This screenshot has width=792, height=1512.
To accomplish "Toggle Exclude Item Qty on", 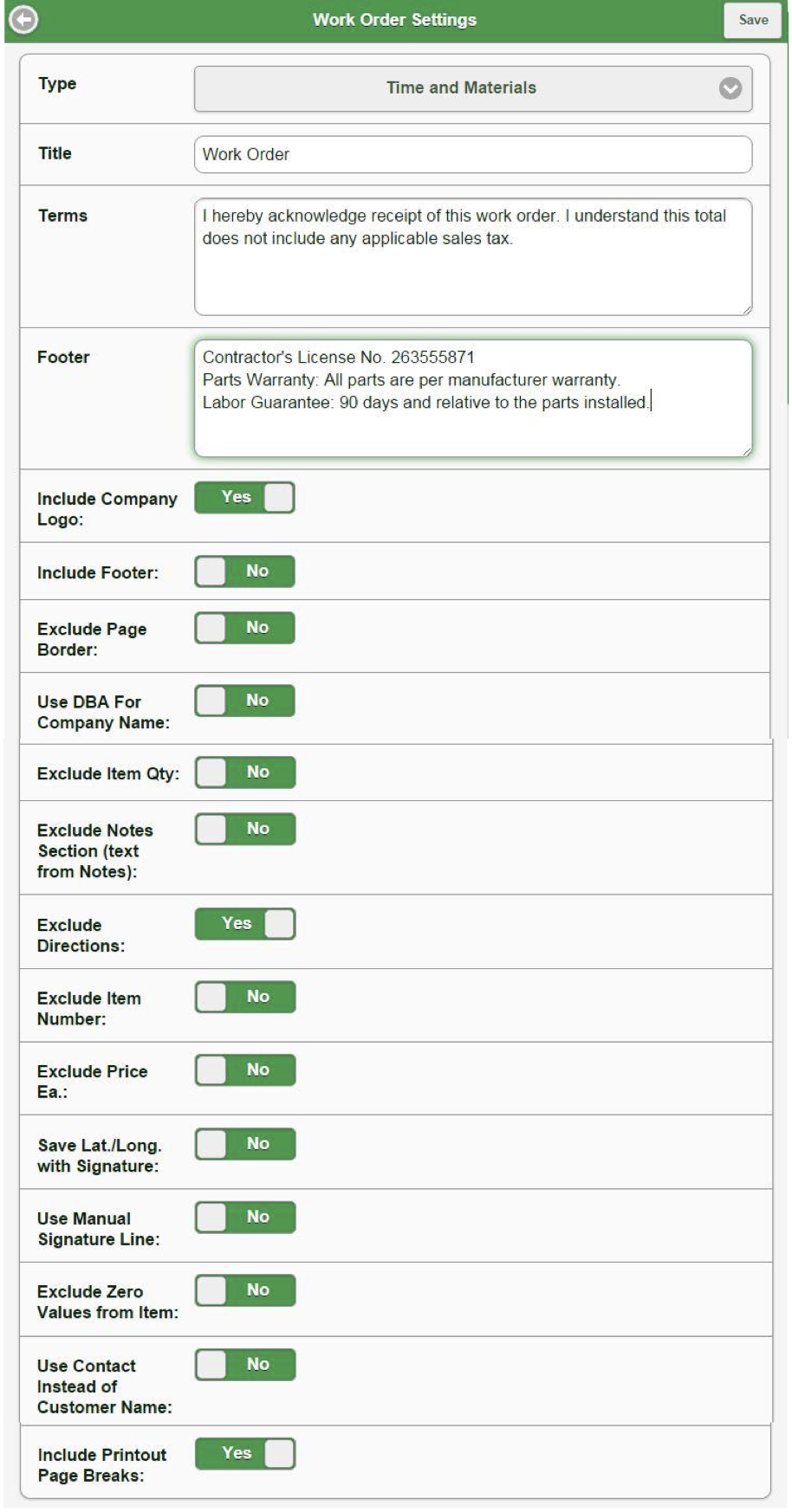I will point(245,770).
